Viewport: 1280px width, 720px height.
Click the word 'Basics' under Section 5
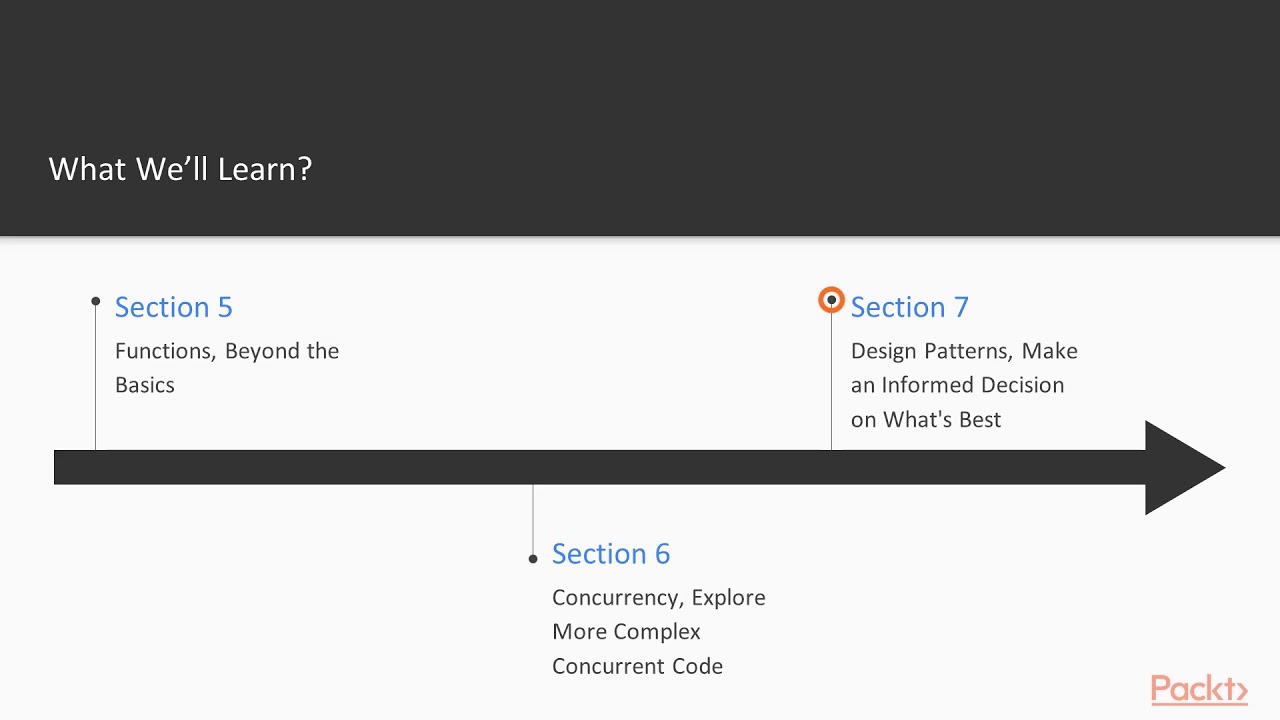145,385
